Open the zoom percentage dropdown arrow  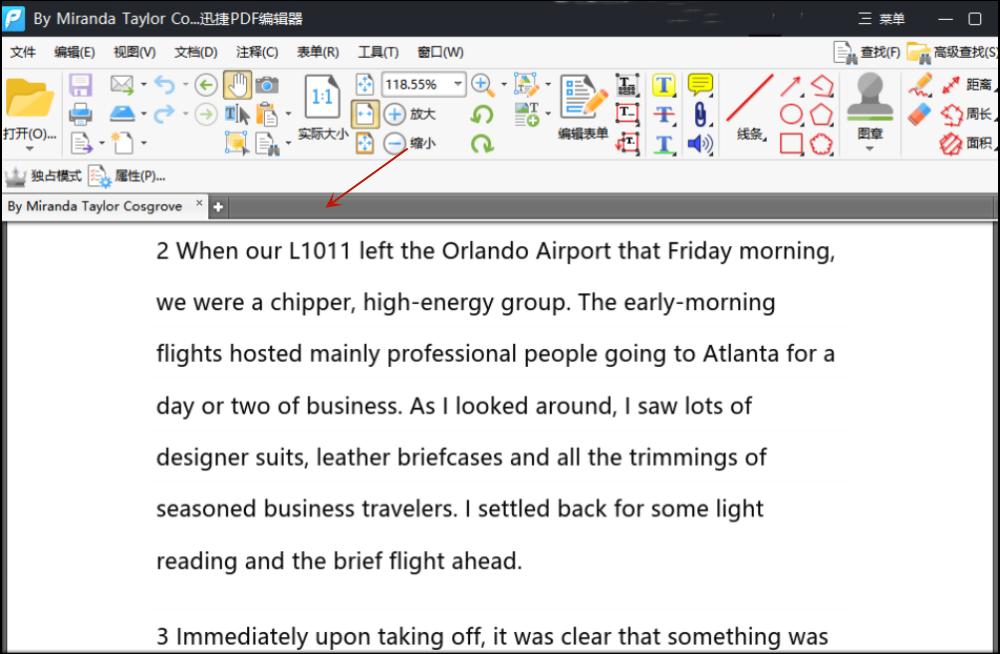(458, 84)
